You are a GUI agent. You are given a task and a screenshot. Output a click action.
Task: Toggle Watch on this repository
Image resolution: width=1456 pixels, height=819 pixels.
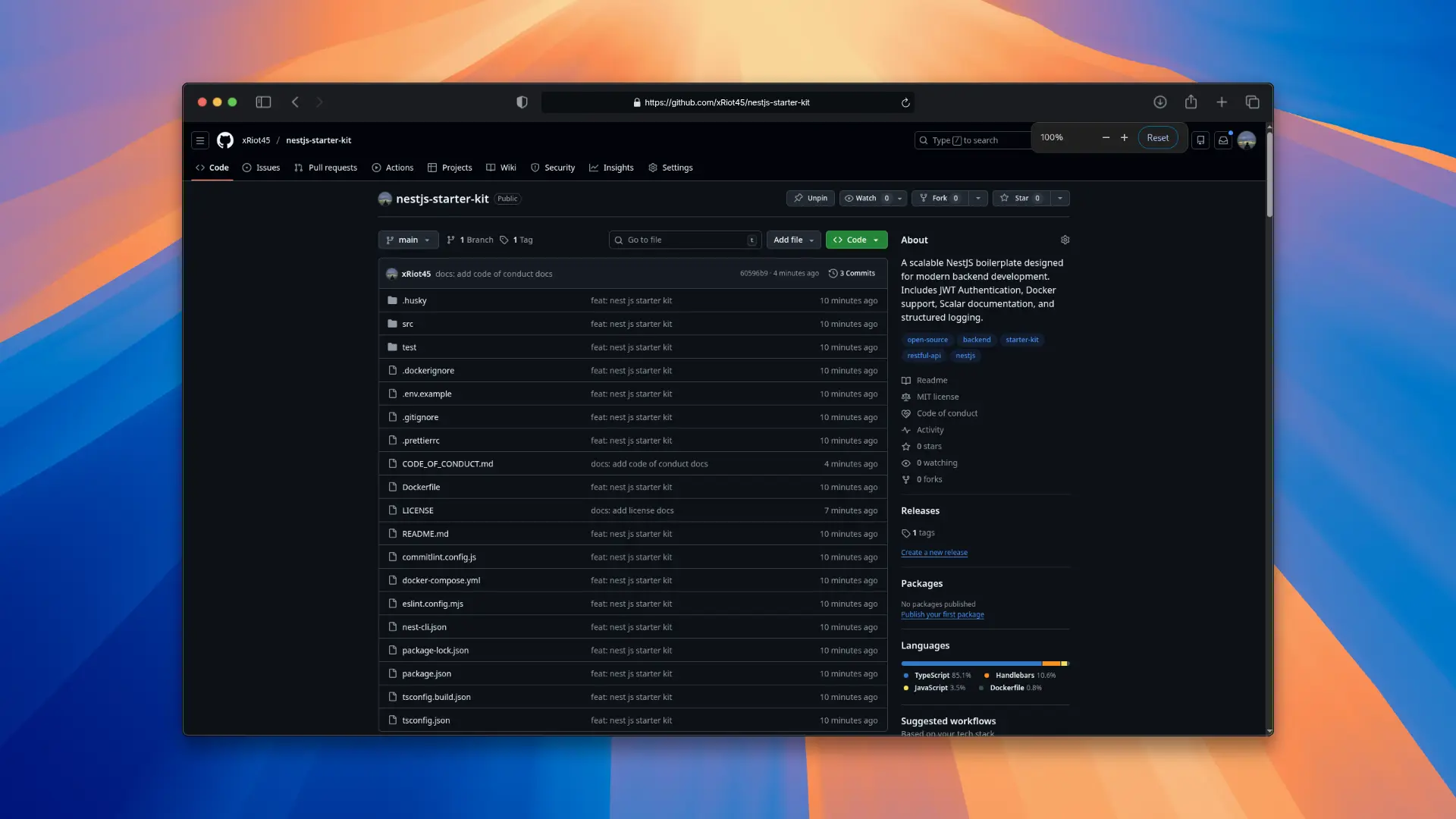(x=864, y=198)
